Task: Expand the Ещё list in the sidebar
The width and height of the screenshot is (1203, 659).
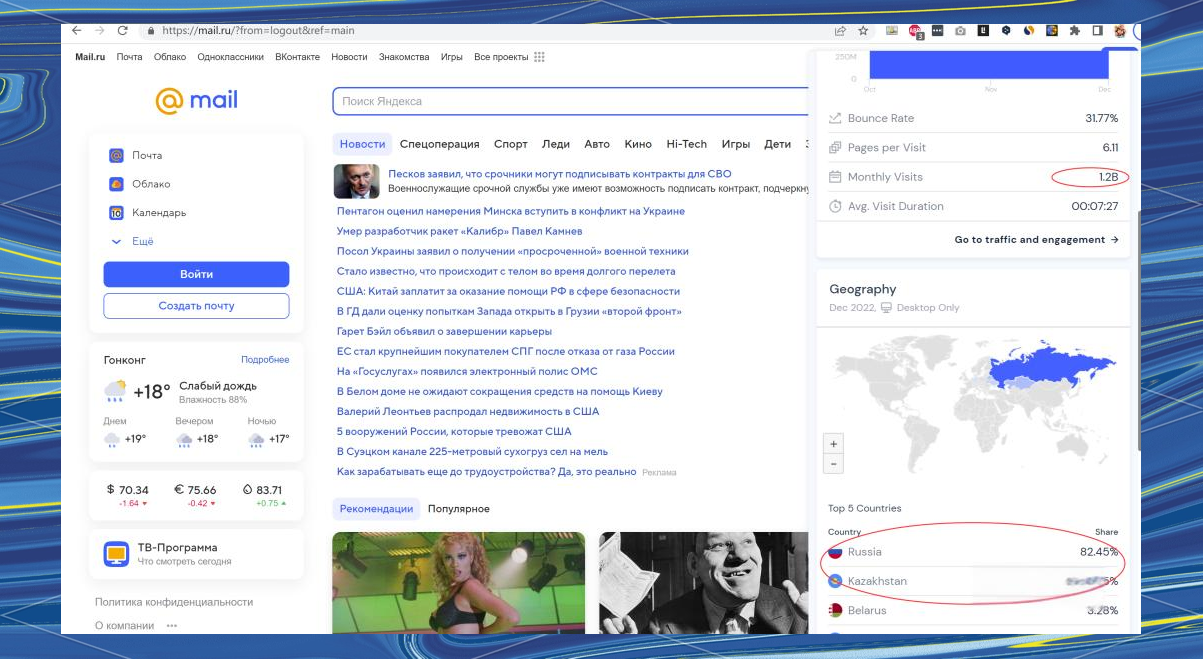Action: 132,241
